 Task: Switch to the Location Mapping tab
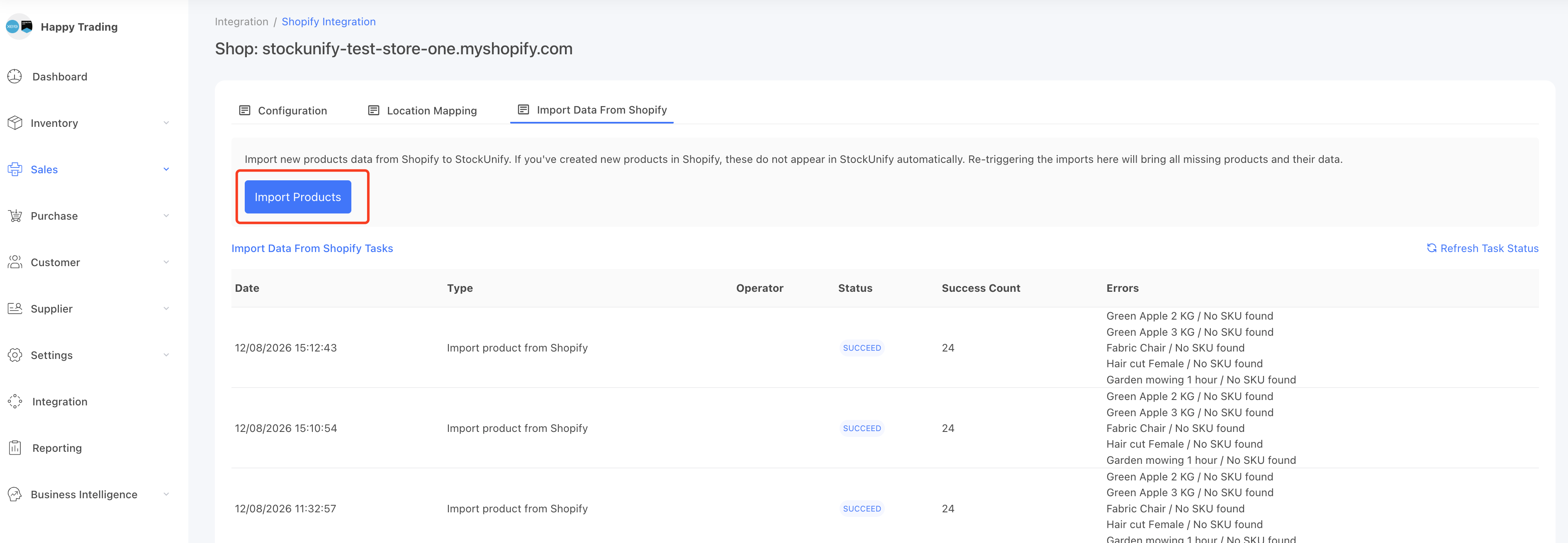(x=422, y=111)
